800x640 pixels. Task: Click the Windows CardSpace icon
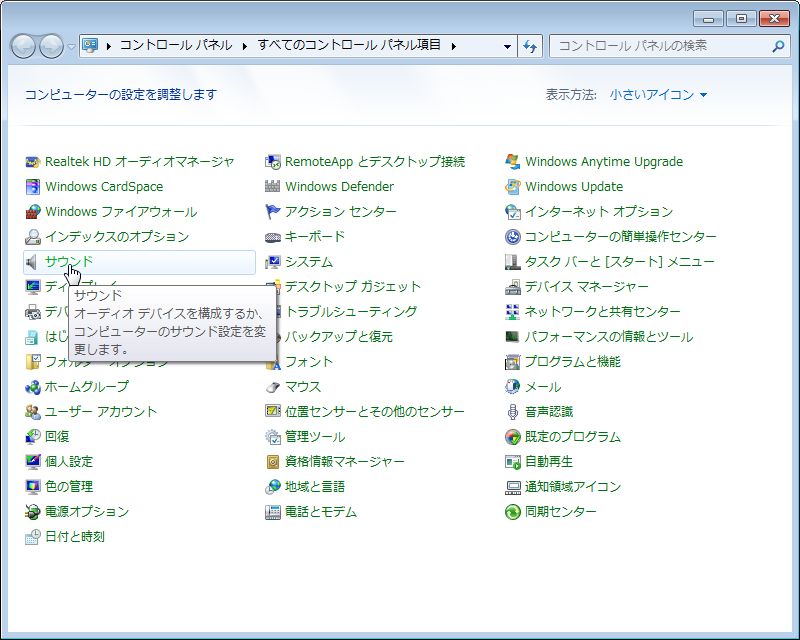[x=33, y=187]
